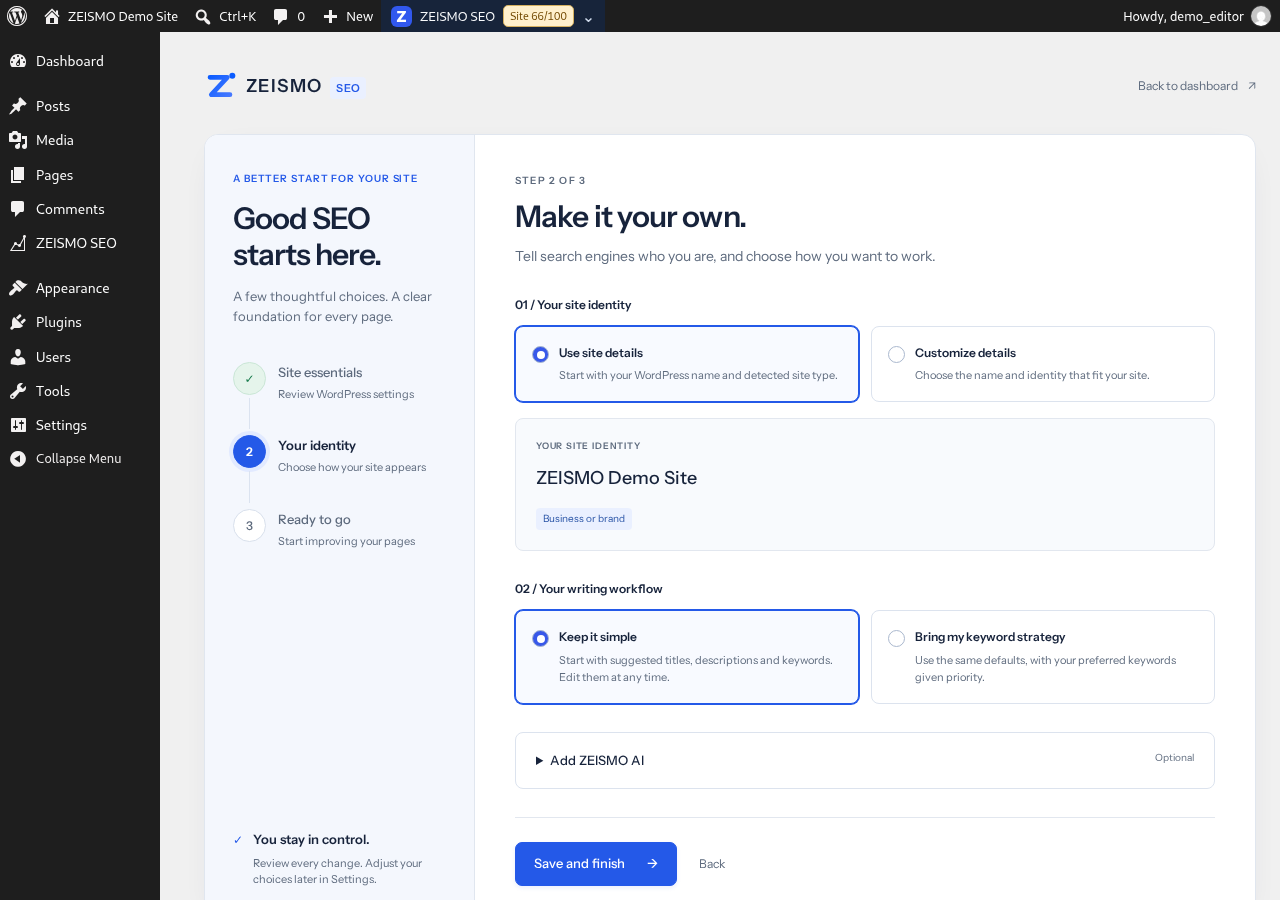Image resolution: width=1280 pixels, height=900 pixels.
Task: Click the New content button in admin bar
Action: tap(348, 16)
